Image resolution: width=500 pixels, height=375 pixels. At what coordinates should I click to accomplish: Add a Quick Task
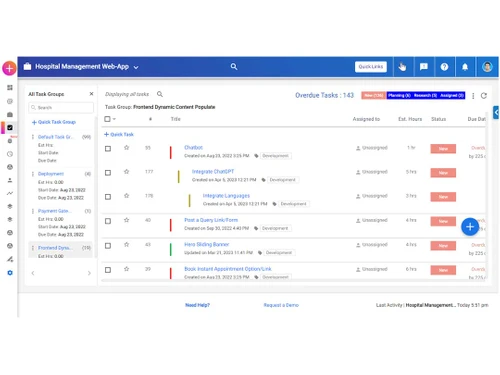click(x=119, y=134)
